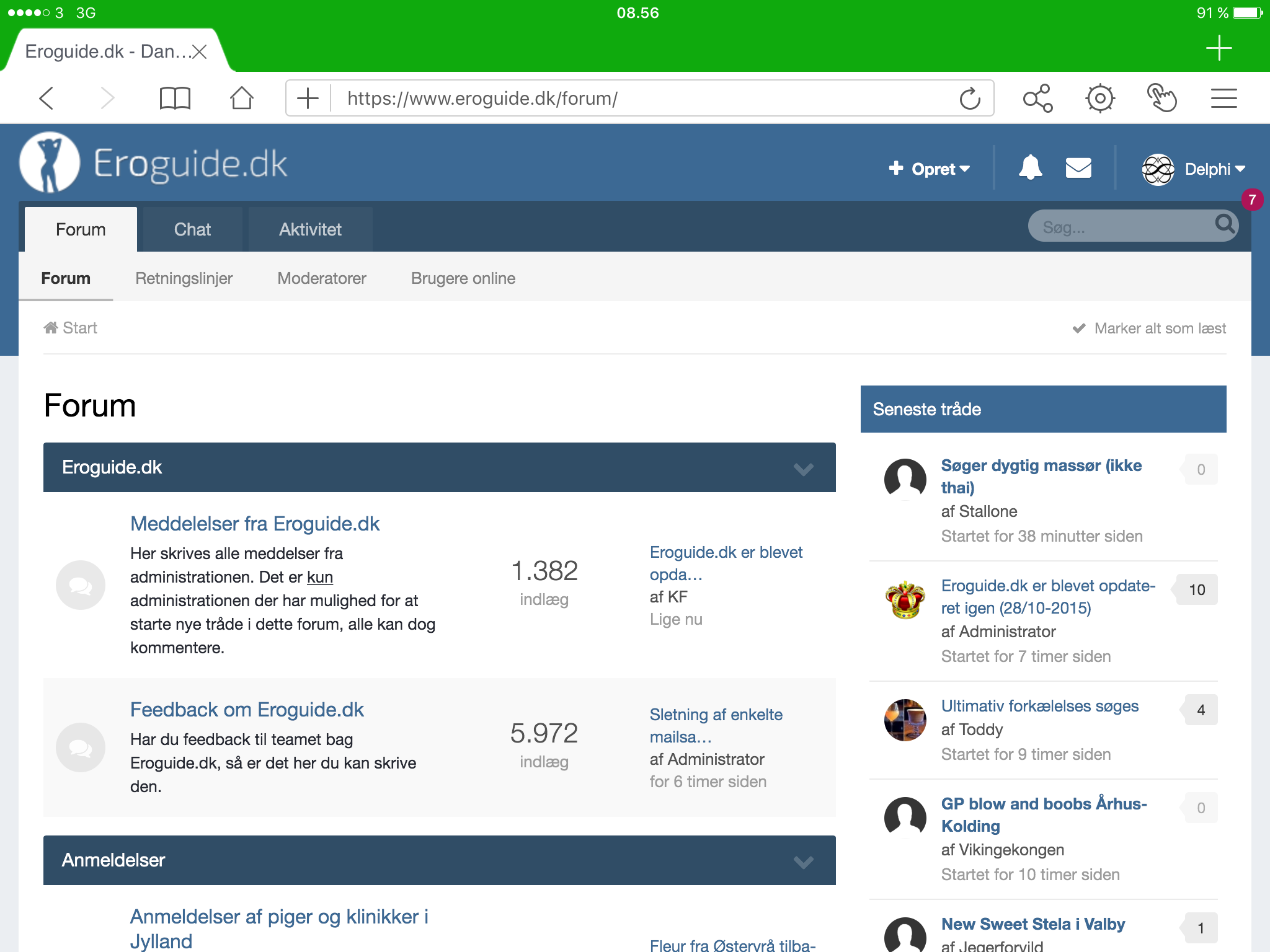Open Vikingekongen's avatar thumbnail

(905, 818)
